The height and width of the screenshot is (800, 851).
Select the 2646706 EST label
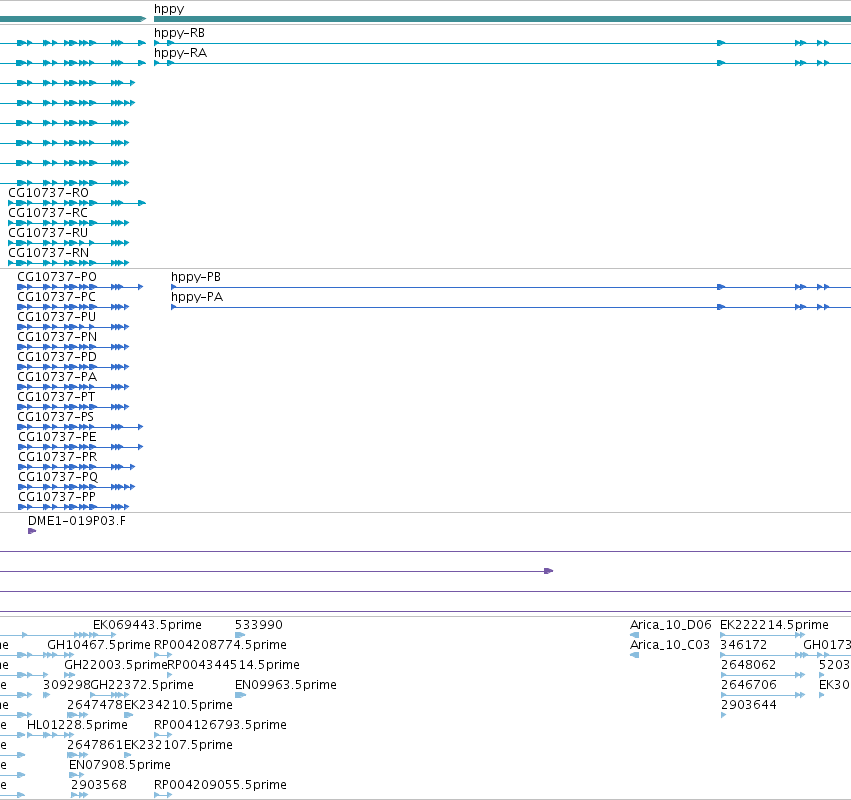point(748,685)
